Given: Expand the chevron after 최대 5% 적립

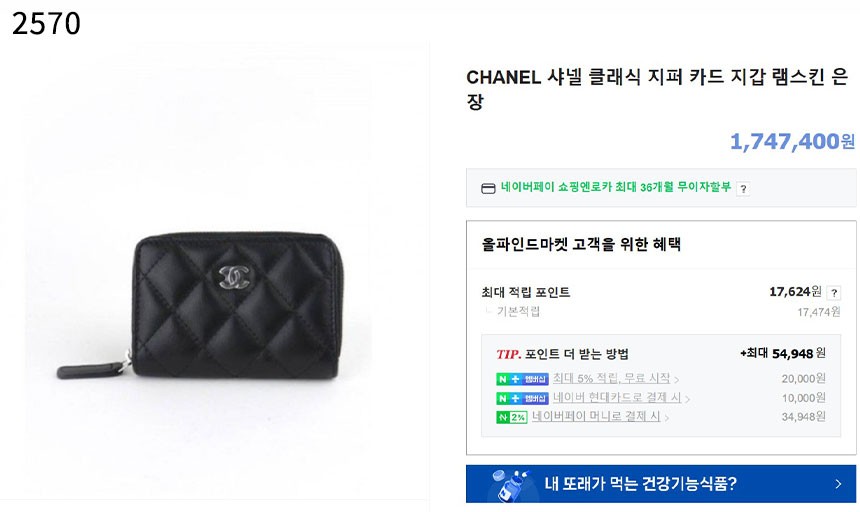Looking at the screenshot, I should point(677,379).
